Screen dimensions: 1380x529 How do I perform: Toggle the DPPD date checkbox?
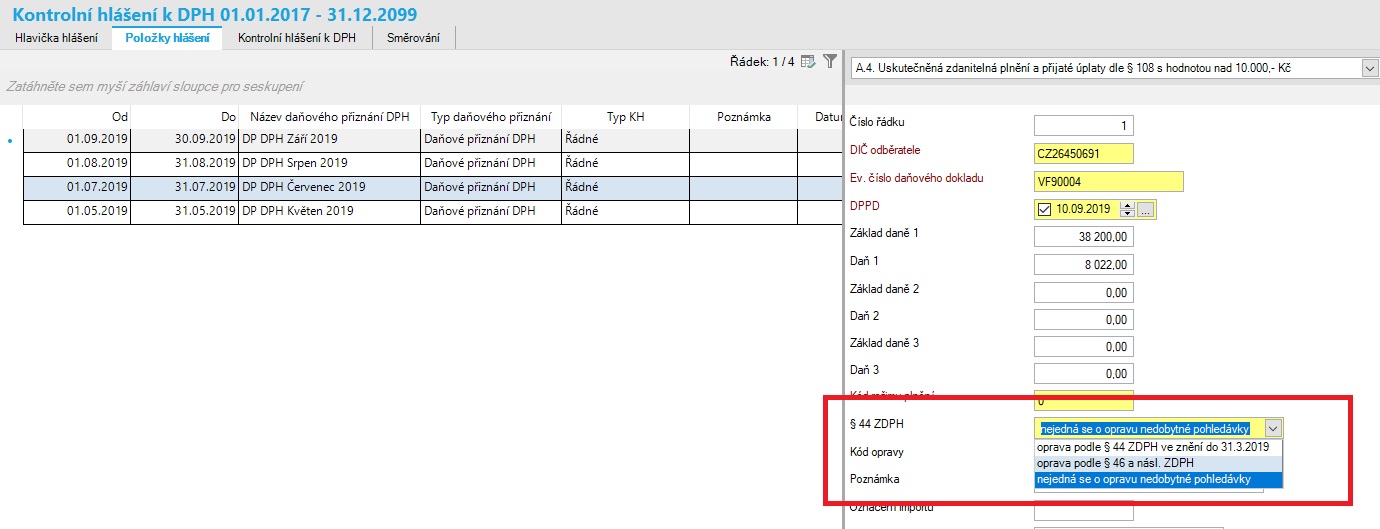(x=1045, y=209)
